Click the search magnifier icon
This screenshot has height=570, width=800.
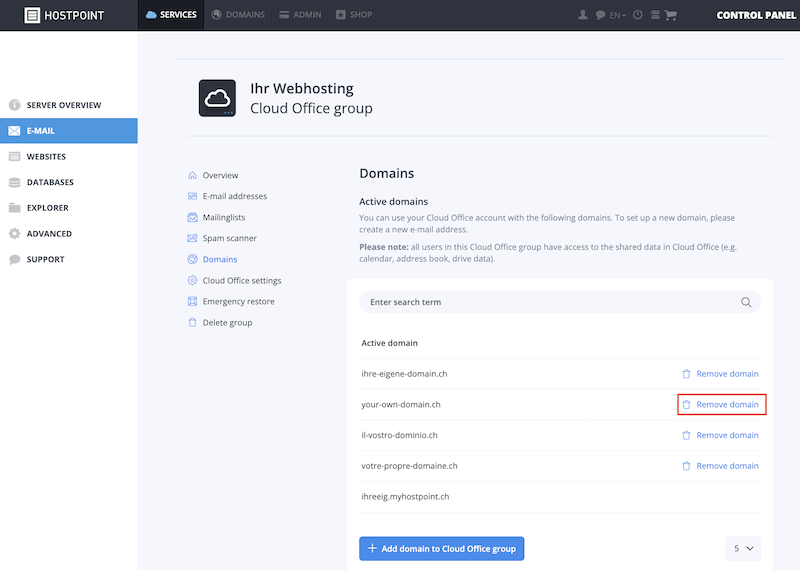746,302
